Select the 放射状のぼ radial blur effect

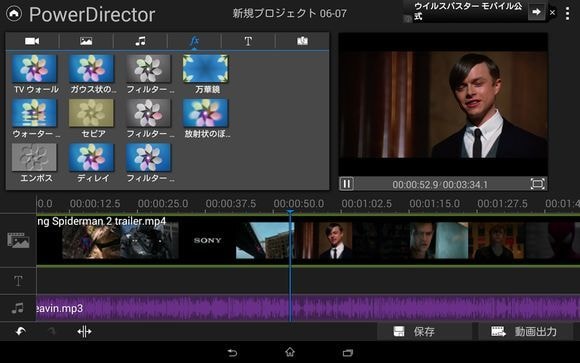(x=206, y=118)
